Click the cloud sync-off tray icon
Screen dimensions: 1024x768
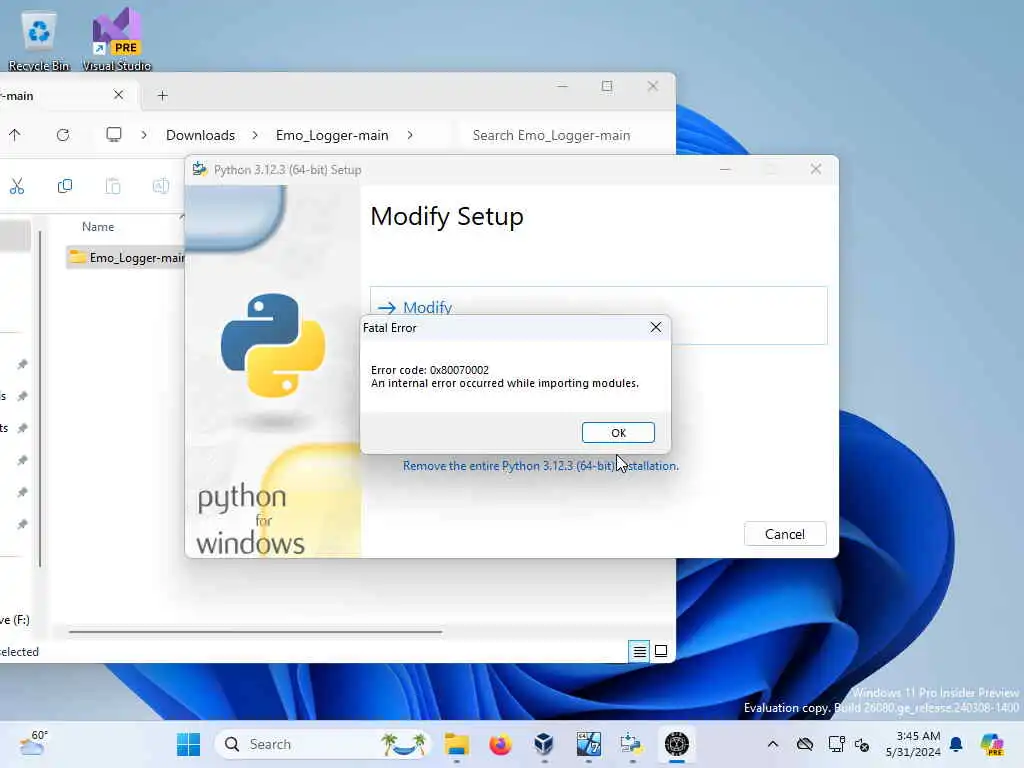coord(805,744)
